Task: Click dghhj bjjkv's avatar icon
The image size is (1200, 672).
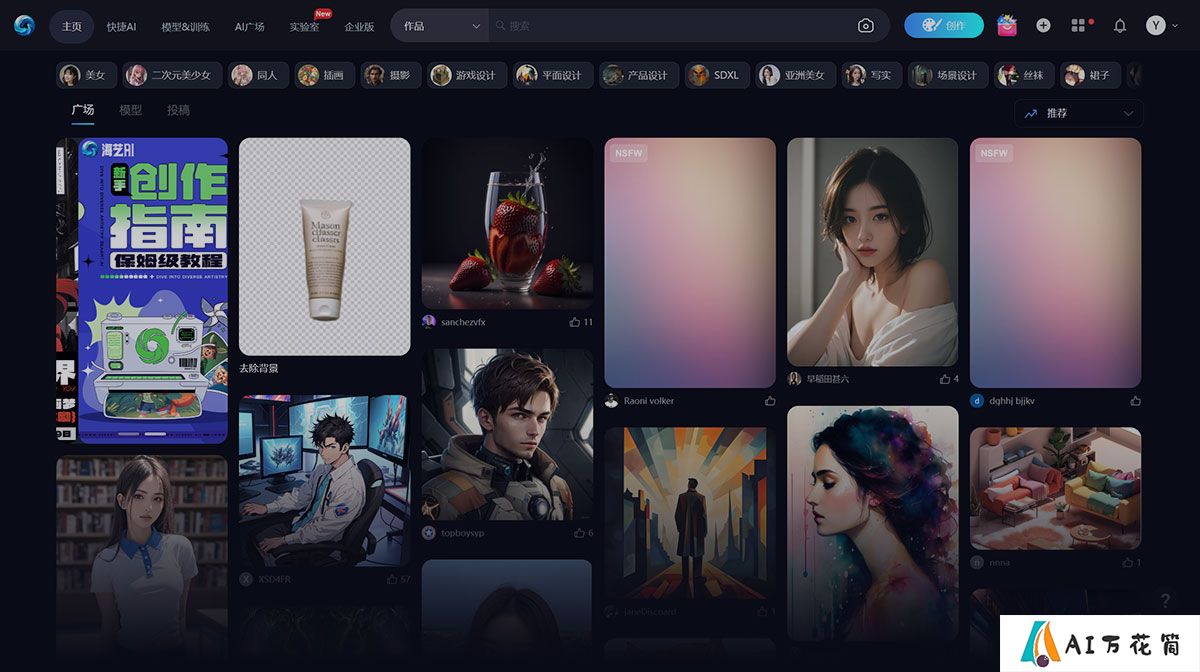Action: 977,401
